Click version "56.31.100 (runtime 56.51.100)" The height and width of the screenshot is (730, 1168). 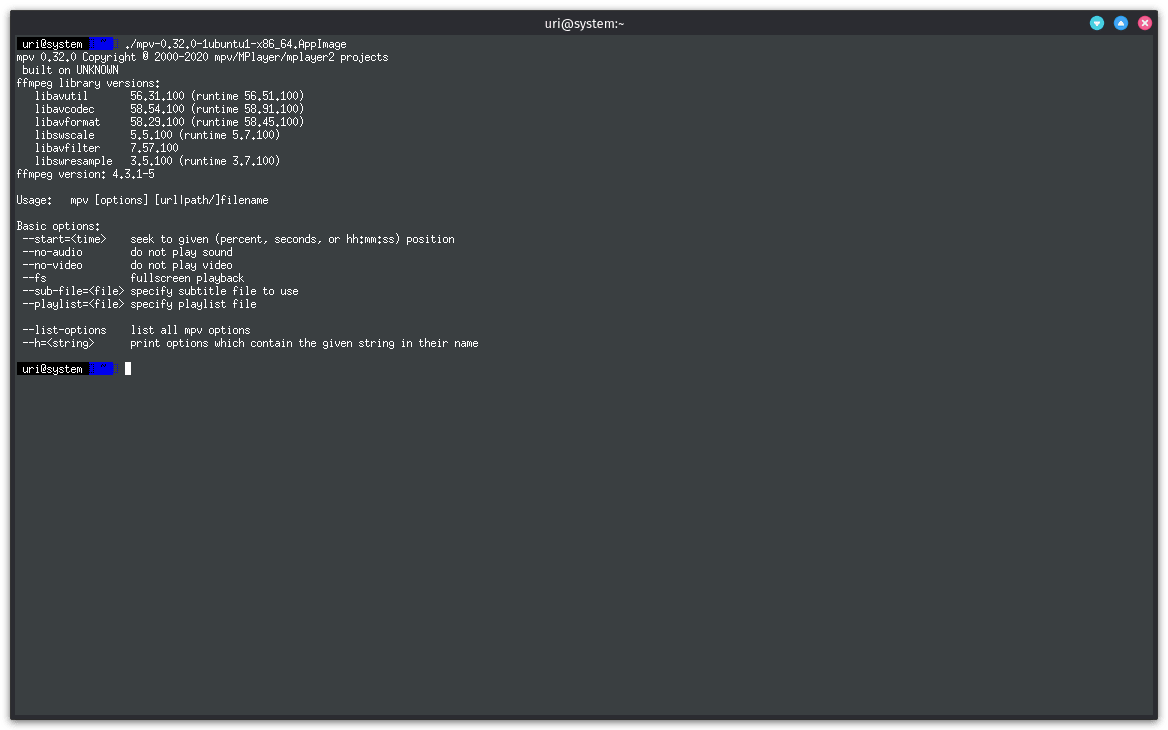click(x=217, y=96)
